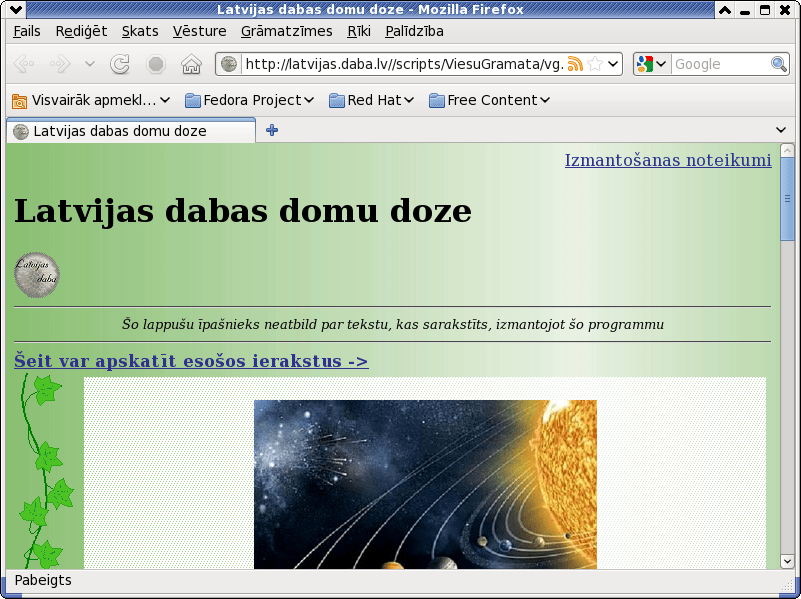Open the Rīki menu
The width and height of the screenshot is (801, 599).
pyautogui.click(x=359, y=32)
